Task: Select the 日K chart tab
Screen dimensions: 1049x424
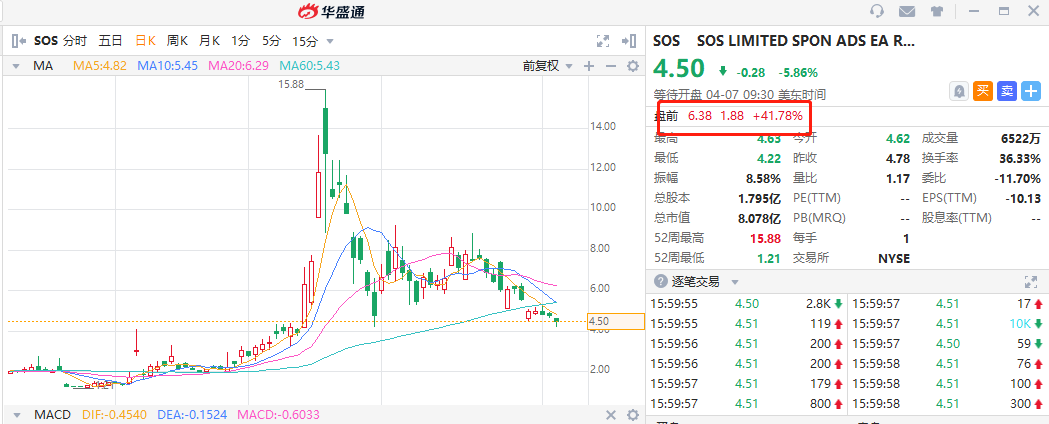Action: [145, 41]
